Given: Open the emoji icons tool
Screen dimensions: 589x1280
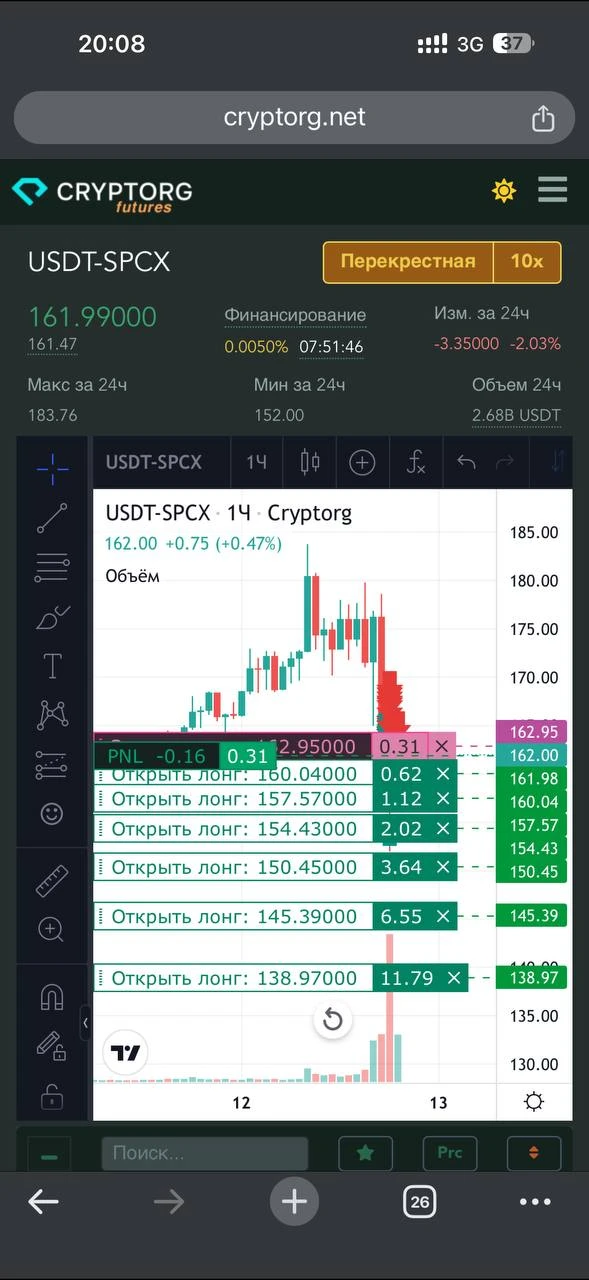Looking at the screenshot, I should [52, 813].
